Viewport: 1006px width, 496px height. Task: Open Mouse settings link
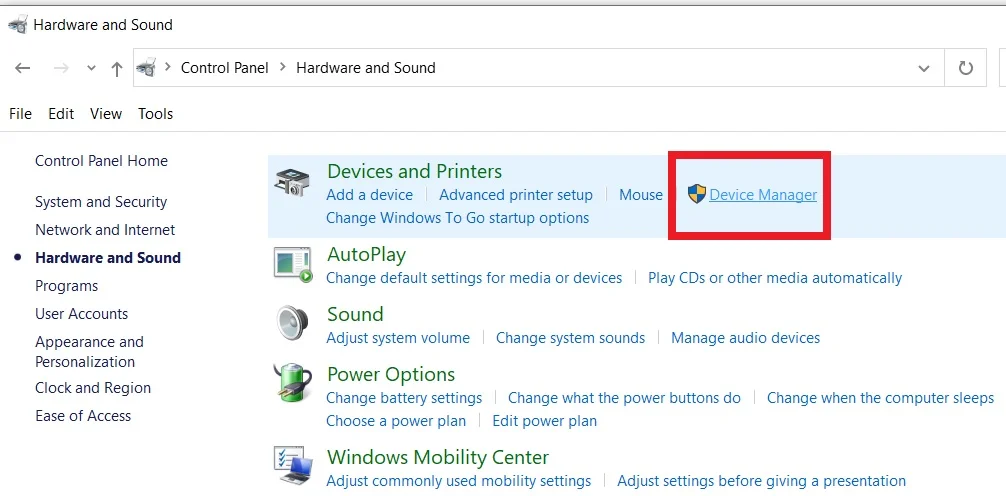click(x=641, y=195)
